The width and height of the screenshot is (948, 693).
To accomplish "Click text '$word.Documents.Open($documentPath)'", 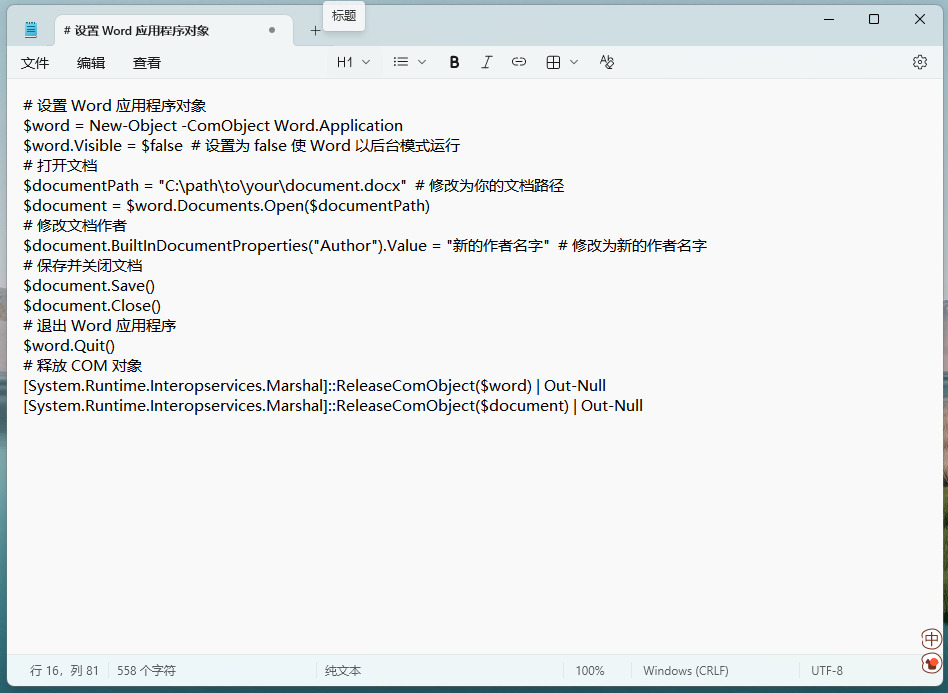I will pos(278,206).
